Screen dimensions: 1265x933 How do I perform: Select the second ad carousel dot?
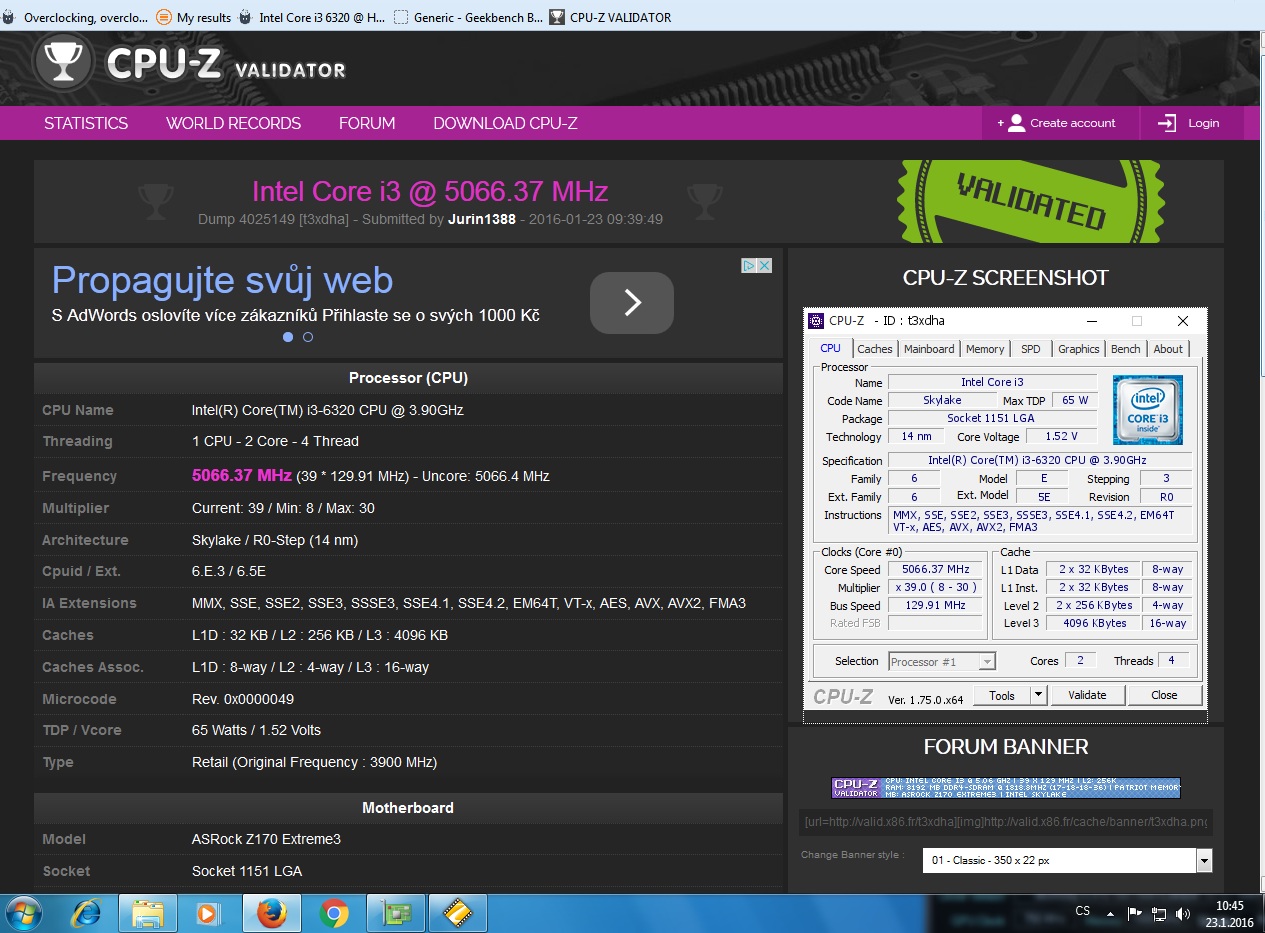tap(308, 337)
